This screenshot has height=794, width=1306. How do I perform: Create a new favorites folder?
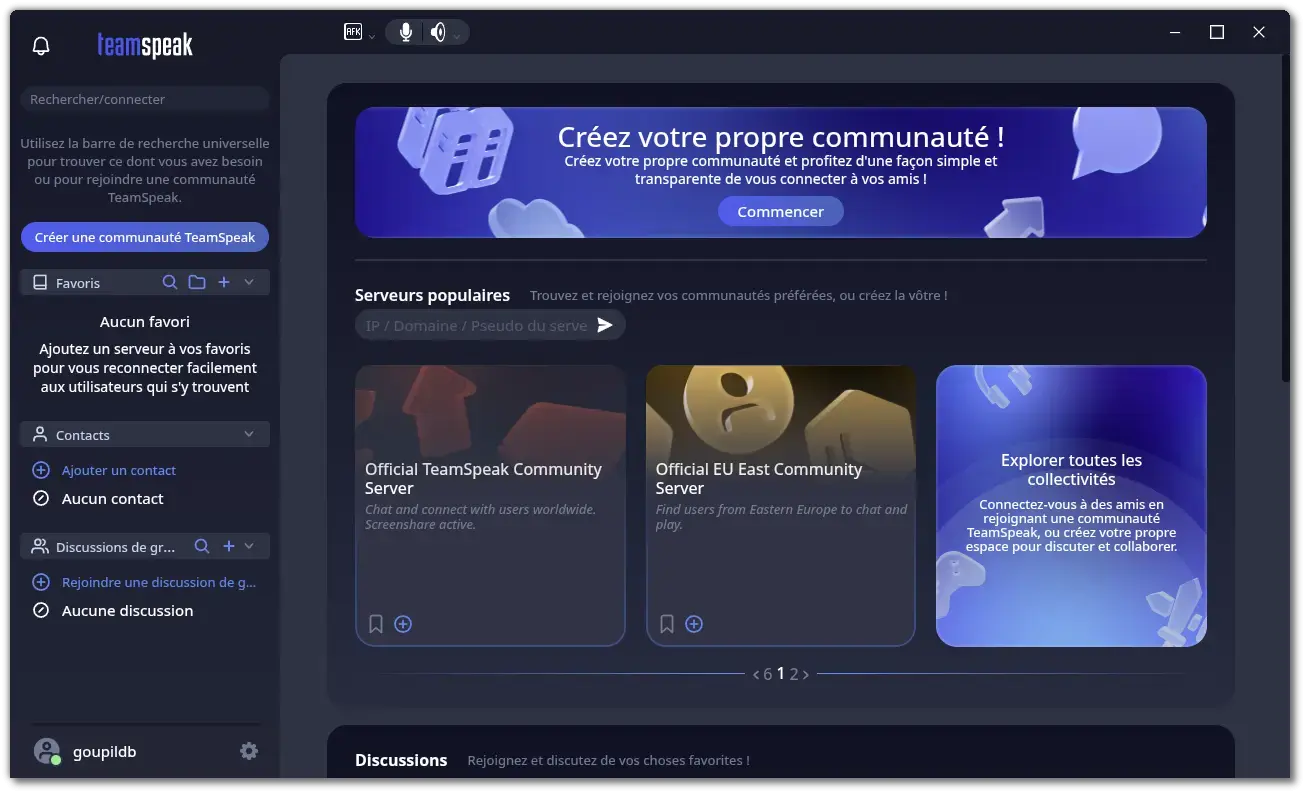pos(197,283)
